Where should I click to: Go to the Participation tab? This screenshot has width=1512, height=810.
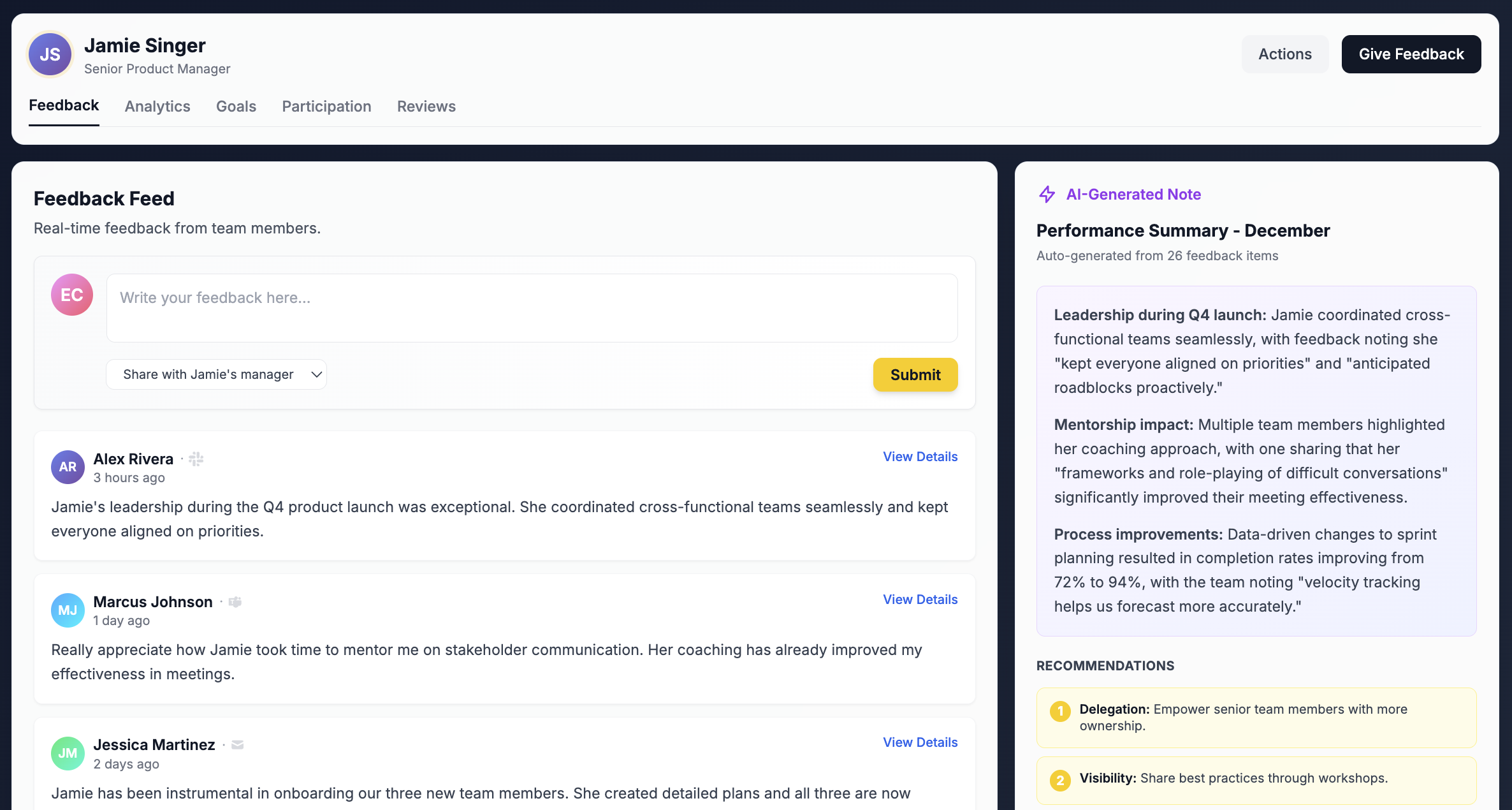(x=326, y=107)
